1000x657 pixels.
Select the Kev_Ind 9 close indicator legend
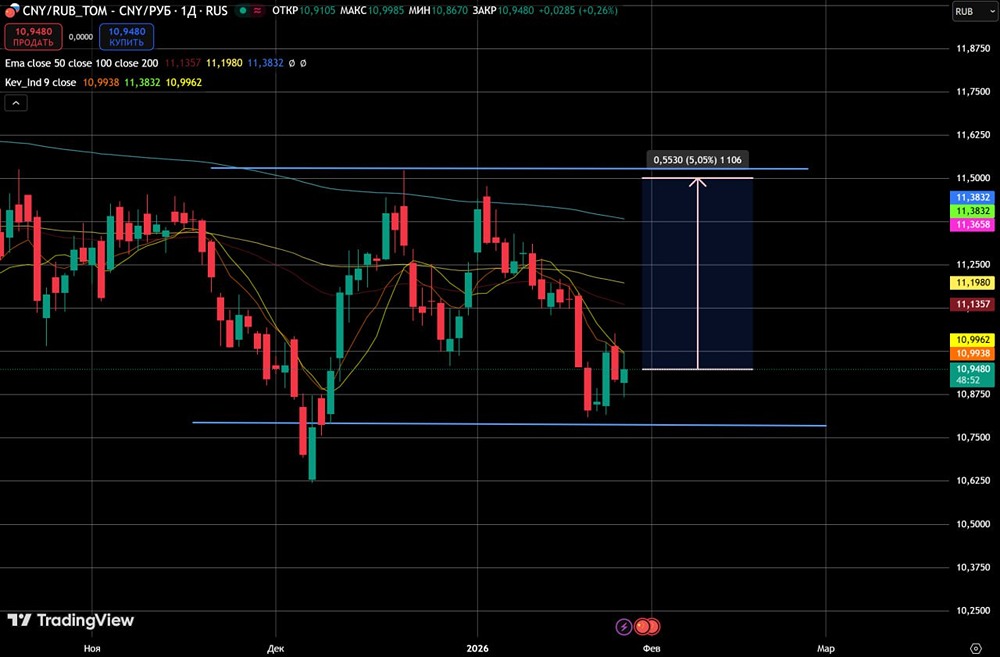pyautogui.click(x=40, y=82)
